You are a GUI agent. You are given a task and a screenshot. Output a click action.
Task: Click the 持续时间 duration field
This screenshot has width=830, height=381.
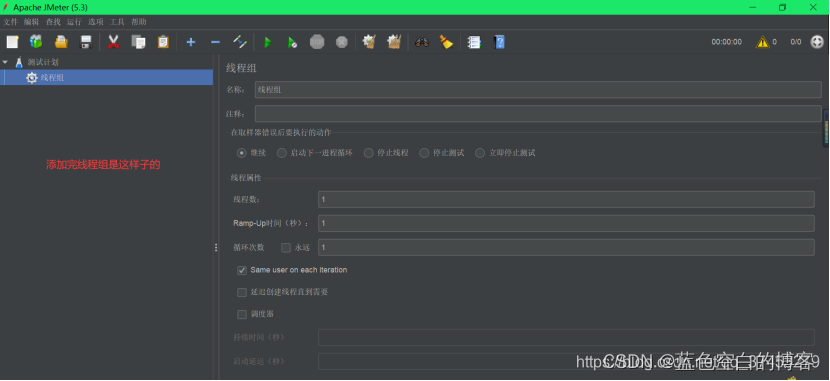[x=566, y=337]
